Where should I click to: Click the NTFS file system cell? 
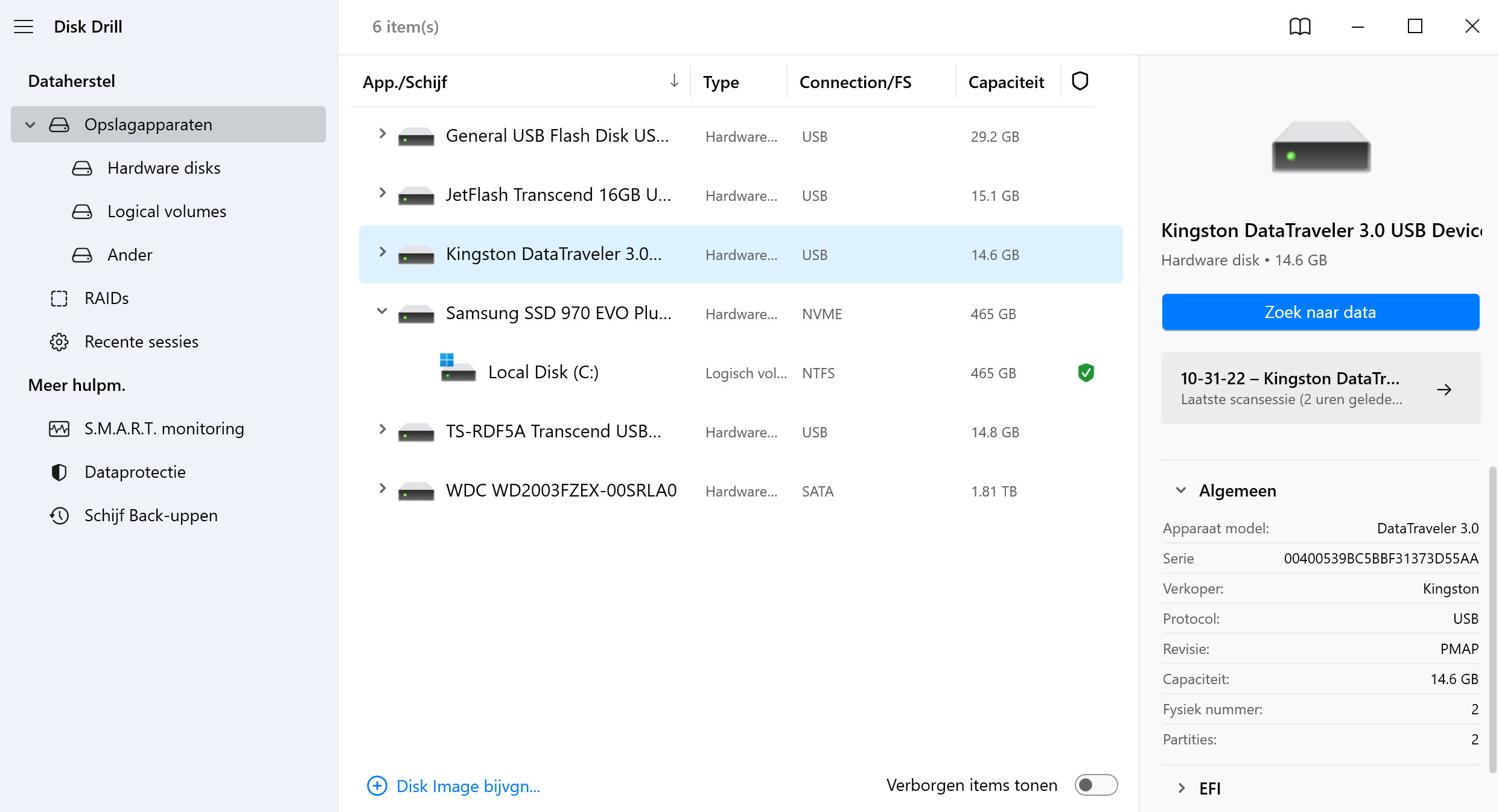[x=818, y=373]
